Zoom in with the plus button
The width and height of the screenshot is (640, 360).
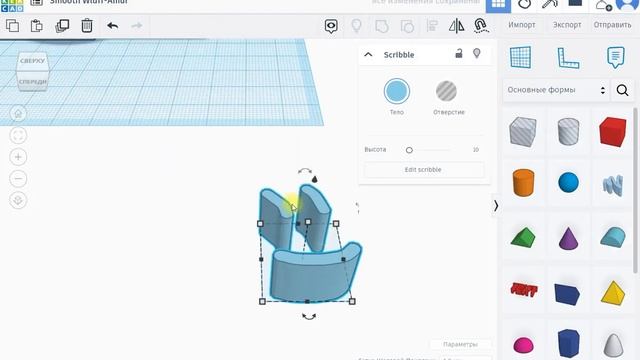(x=18, y=157)
